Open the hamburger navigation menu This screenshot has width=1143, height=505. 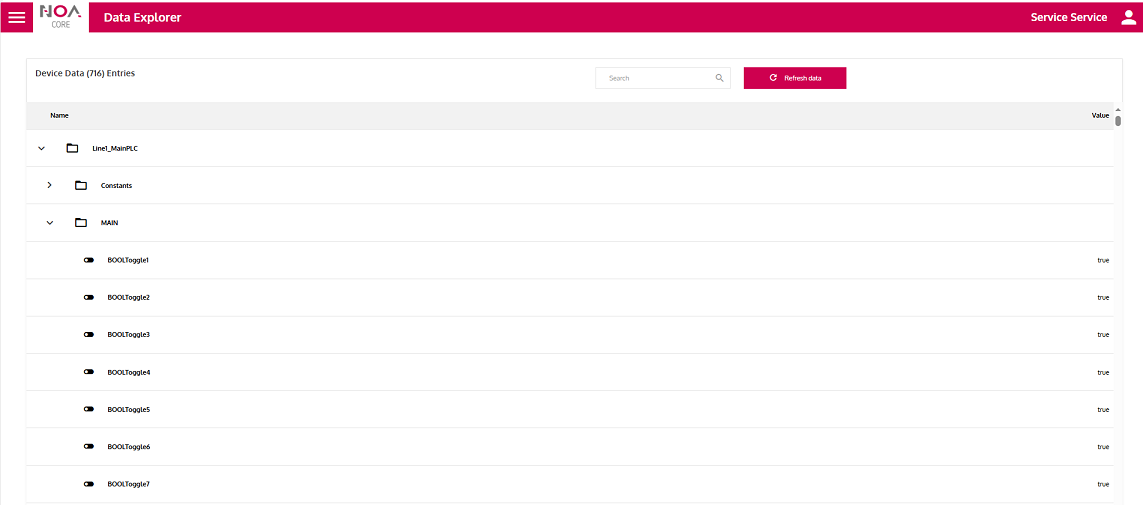(x=16, y=17)
